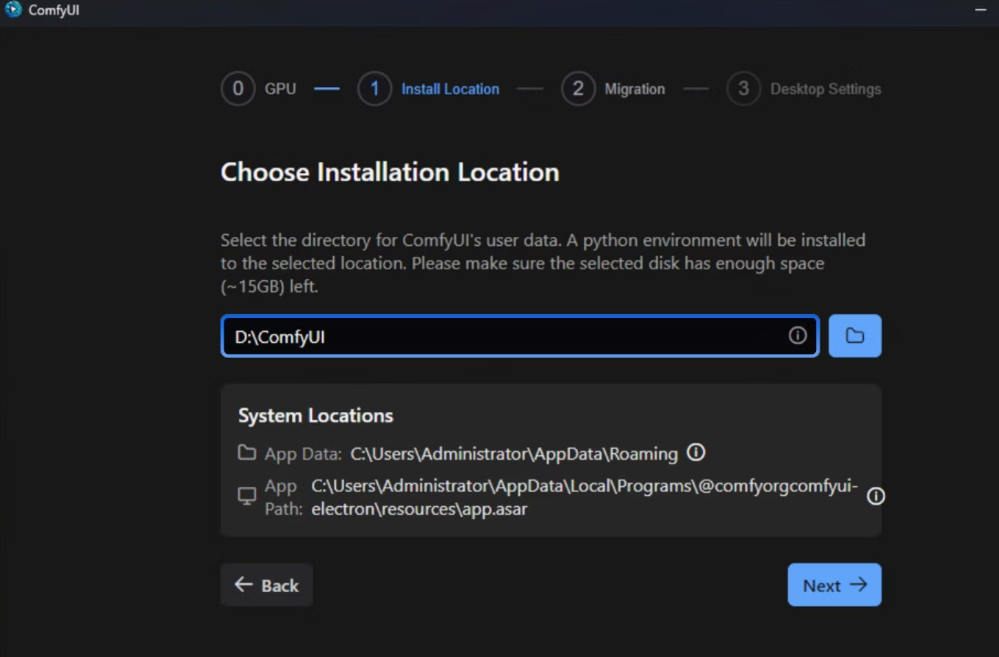The height and width of the screenshot is (657, 999).
Task: Click the Back button
Action: pyautogui.click(x=266, y=584)
